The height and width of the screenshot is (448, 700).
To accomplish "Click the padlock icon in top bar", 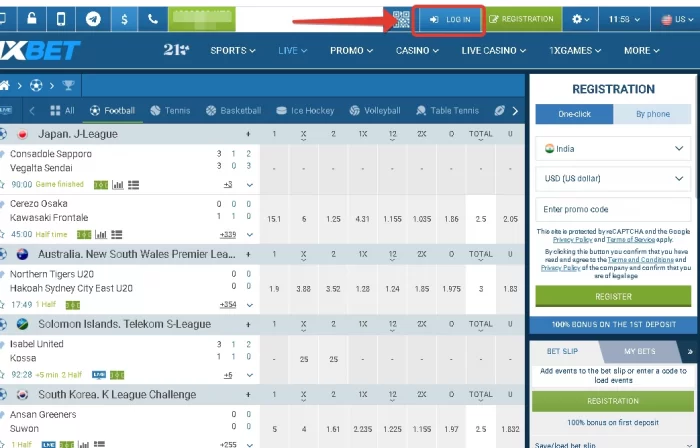I will [x=32, y=19].
